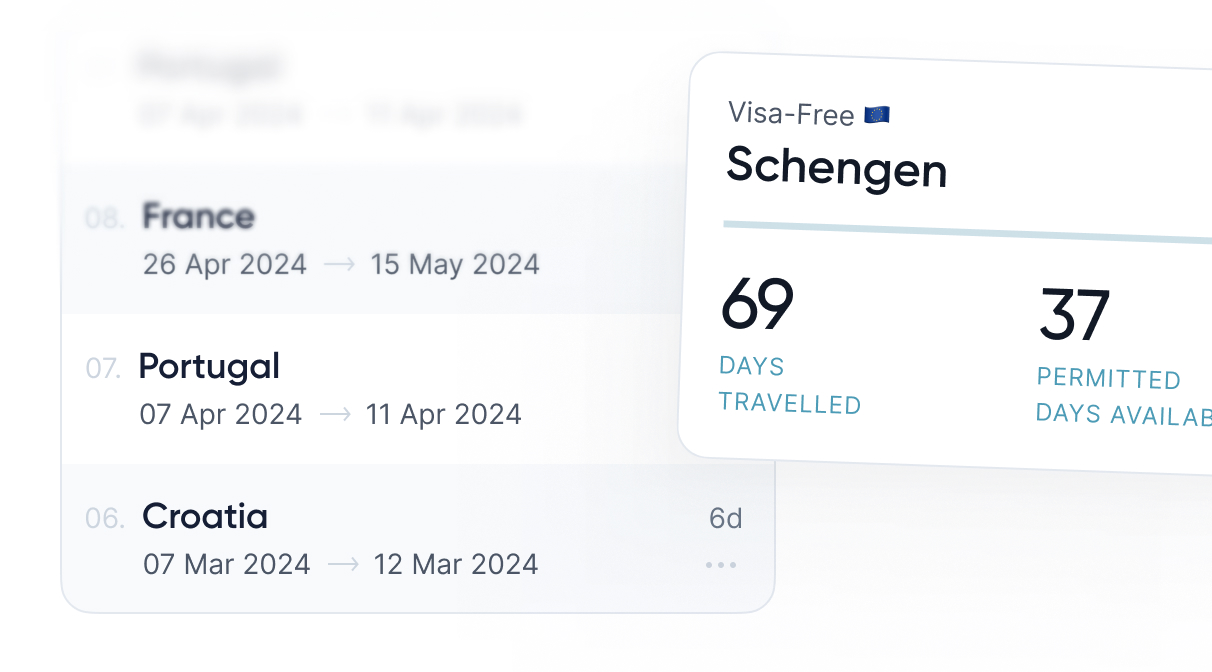Click the 69 days travelled figure

[757, 305]
